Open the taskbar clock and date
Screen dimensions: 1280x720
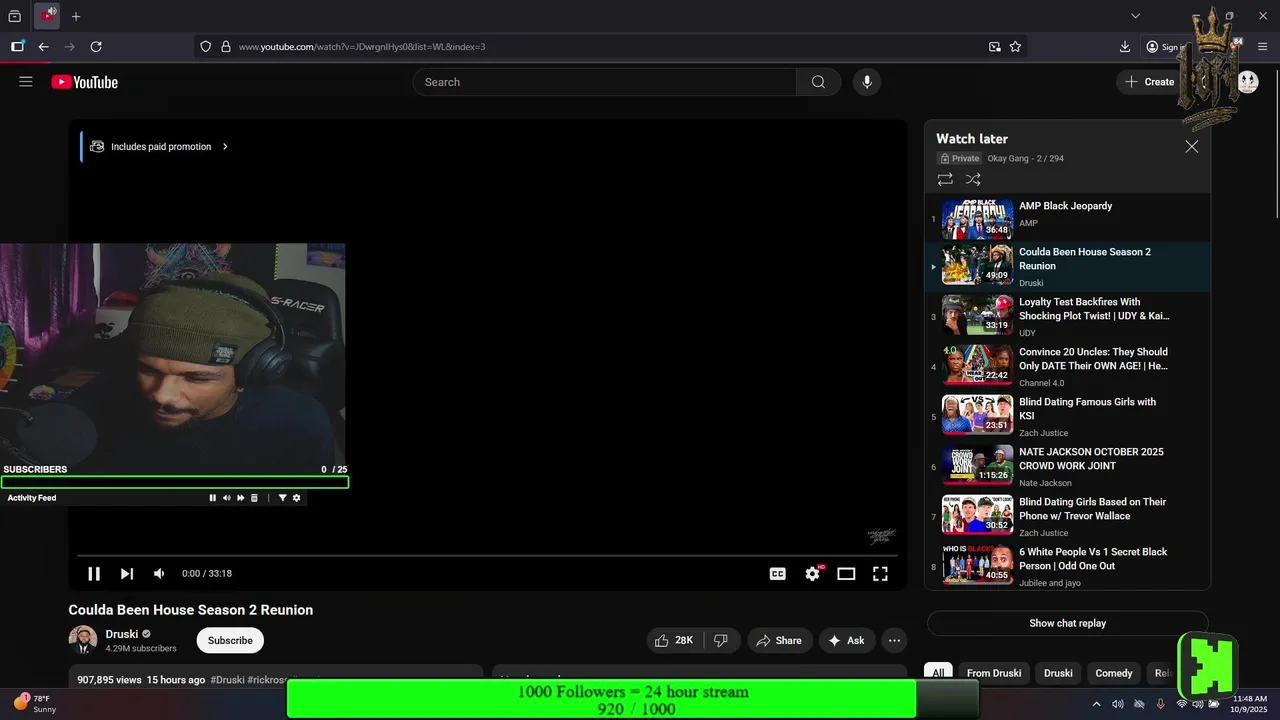(x=1249, y=704)
